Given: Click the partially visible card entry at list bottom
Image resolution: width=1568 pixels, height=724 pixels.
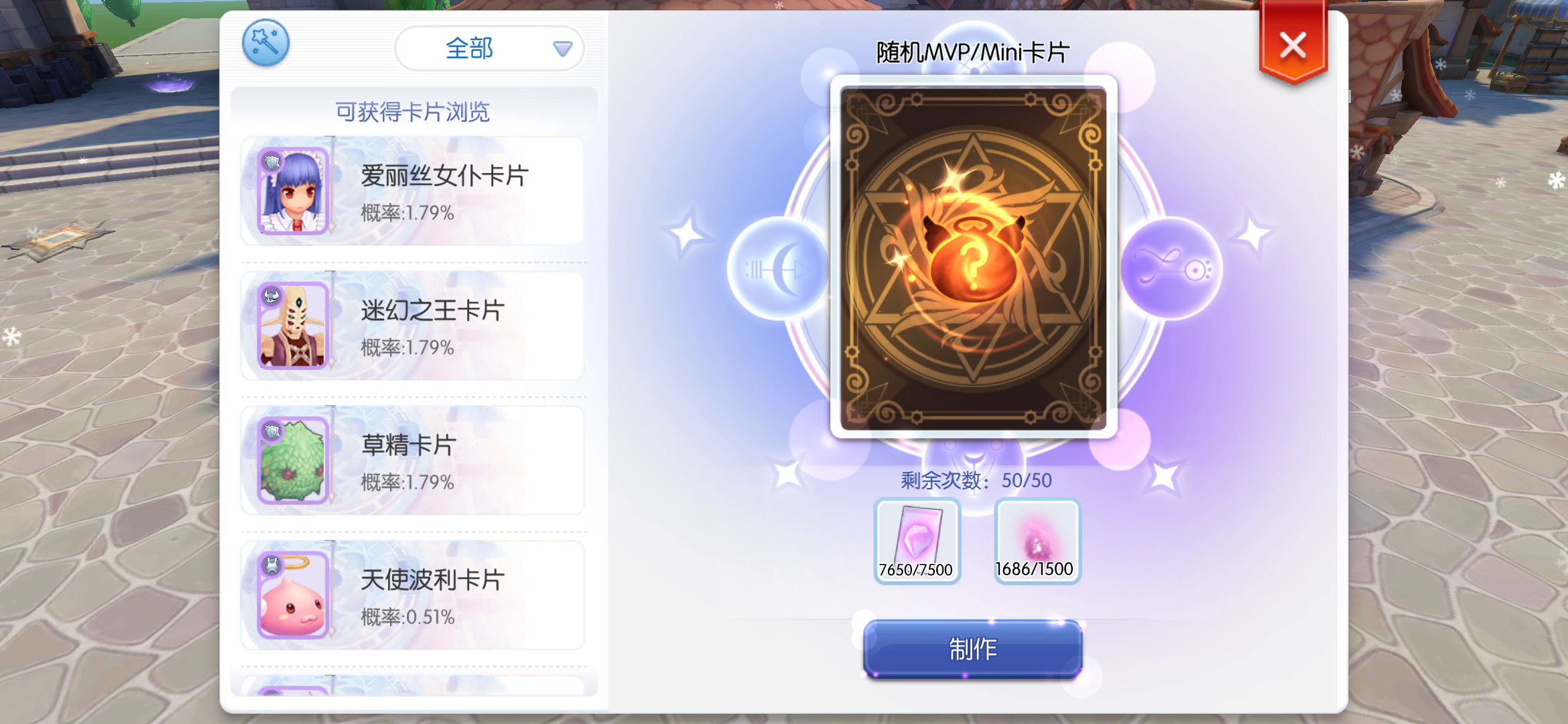Looking at the screenshot, I should (412, 686).
